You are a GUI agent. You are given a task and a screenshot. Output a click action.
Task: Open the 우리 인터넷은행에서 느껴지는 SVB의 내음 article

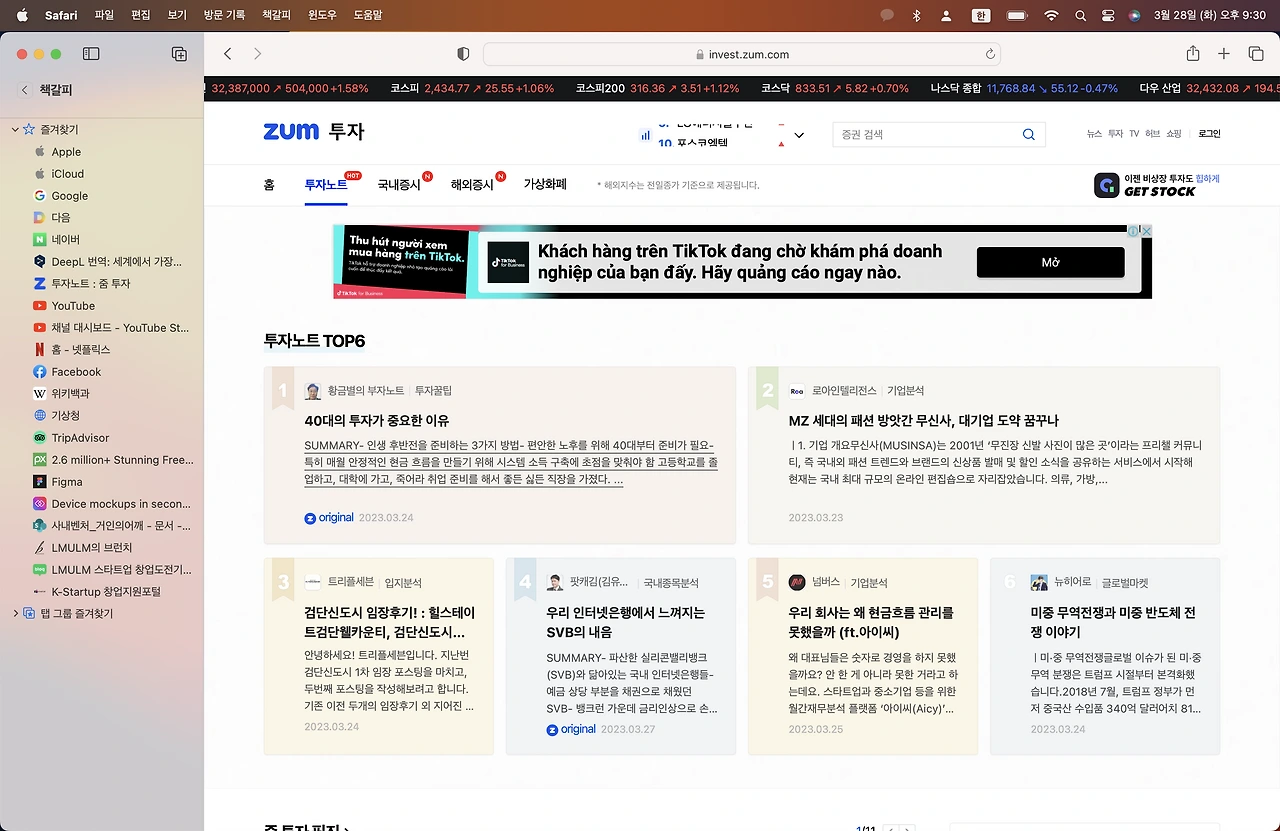tap(625, 622)
